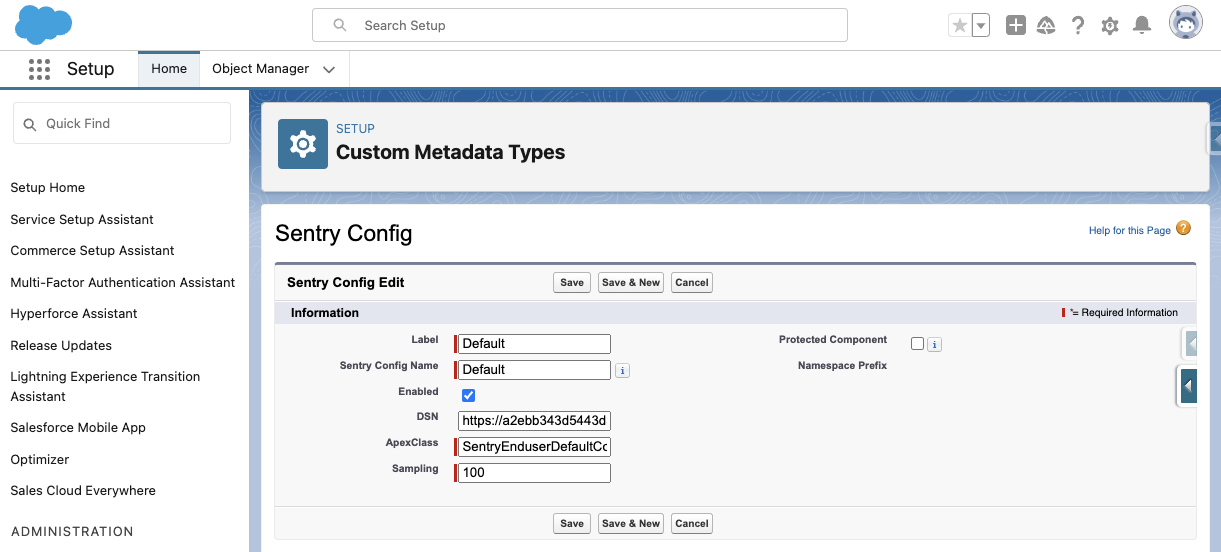Open Setup Home in sidebar
This screenshot has width=1221, height=552.
(x=47, y=188)
